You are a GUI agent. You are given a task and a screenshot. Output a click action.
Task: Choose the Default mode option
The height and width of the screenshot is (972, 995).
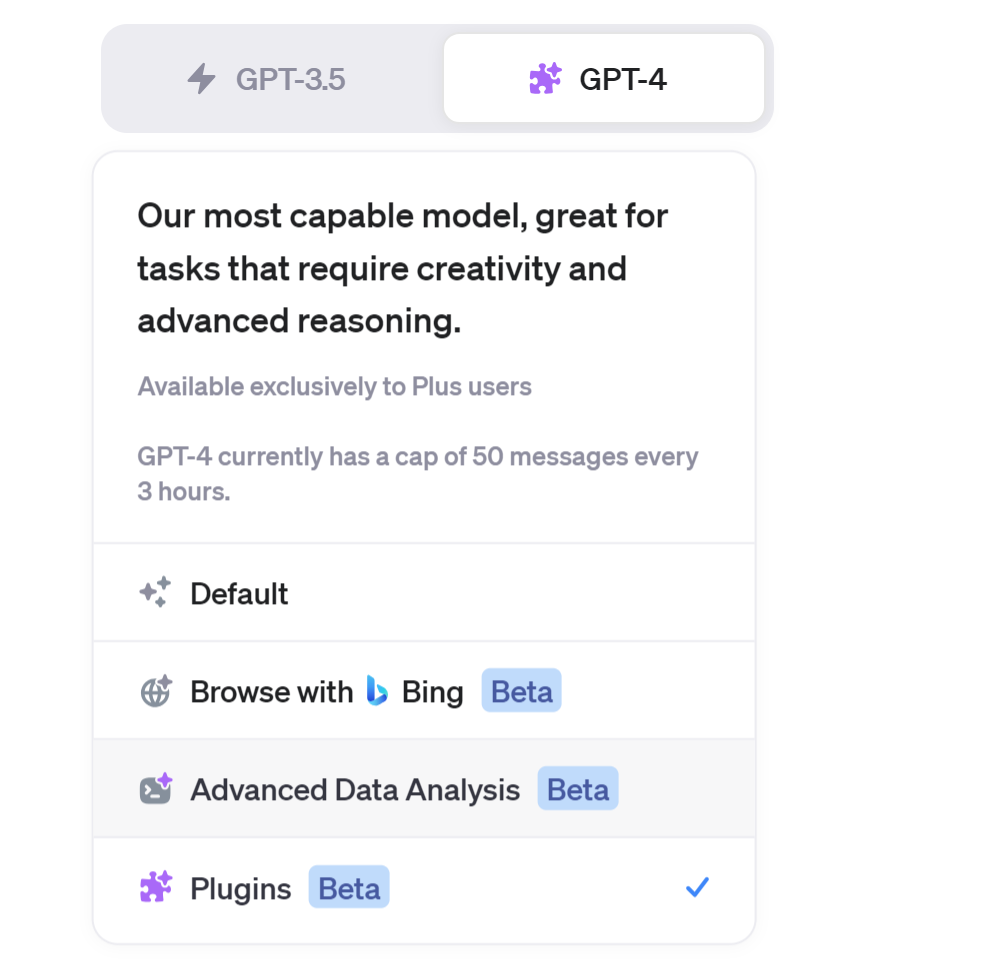coord(240,594)
